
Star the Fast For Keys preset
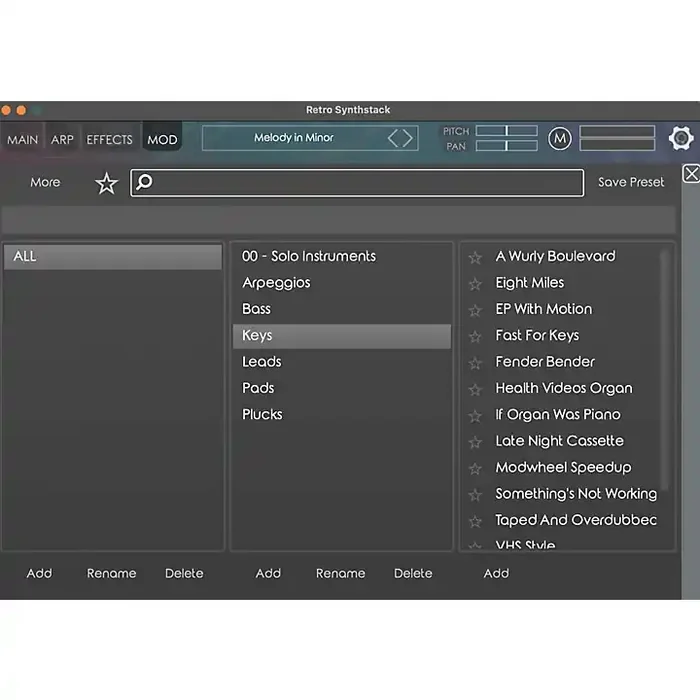475,337
